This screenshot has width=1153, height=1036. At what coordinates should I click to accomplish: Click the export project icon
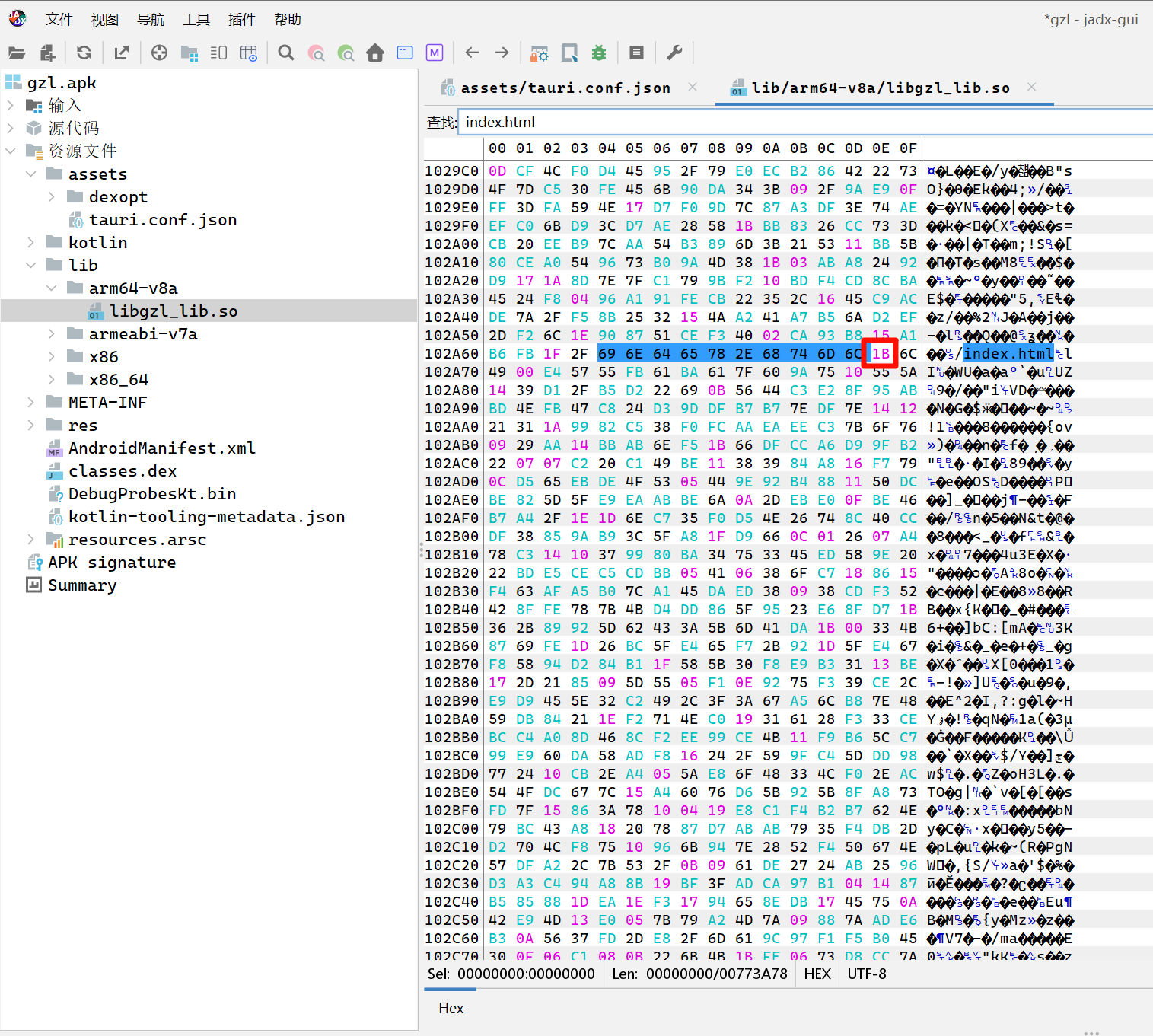[121, 53]
